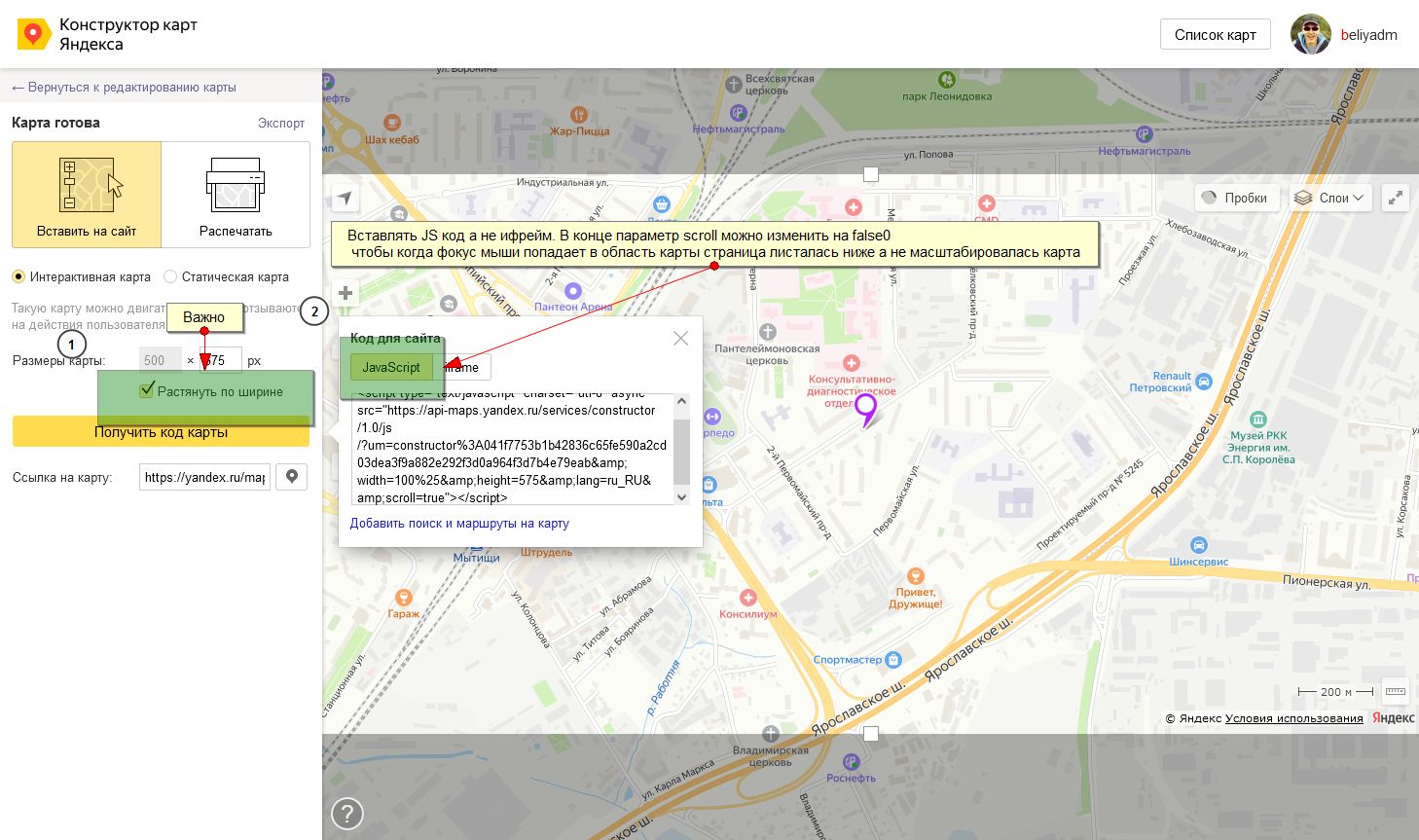Activate the ruler measuring tool

tap(1395, 691)
